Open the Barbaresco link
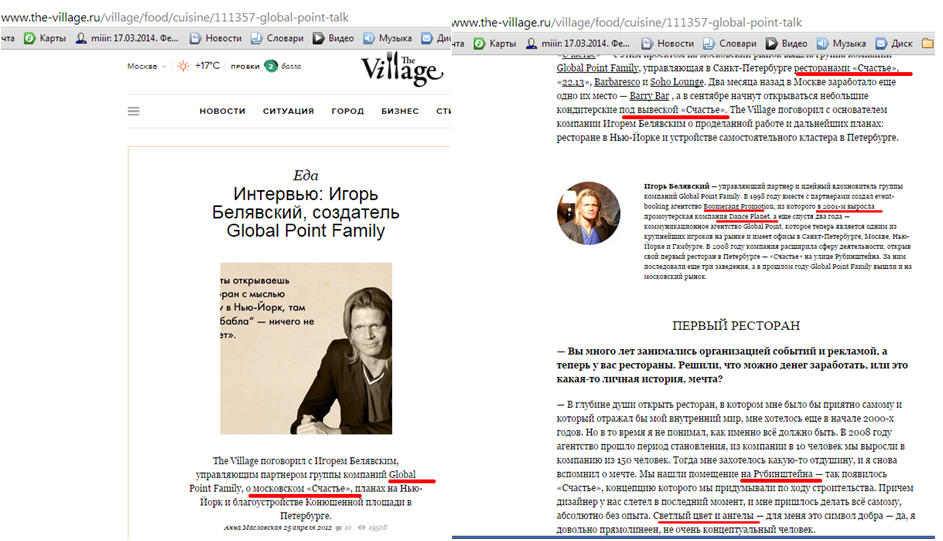 click(617, 82)
